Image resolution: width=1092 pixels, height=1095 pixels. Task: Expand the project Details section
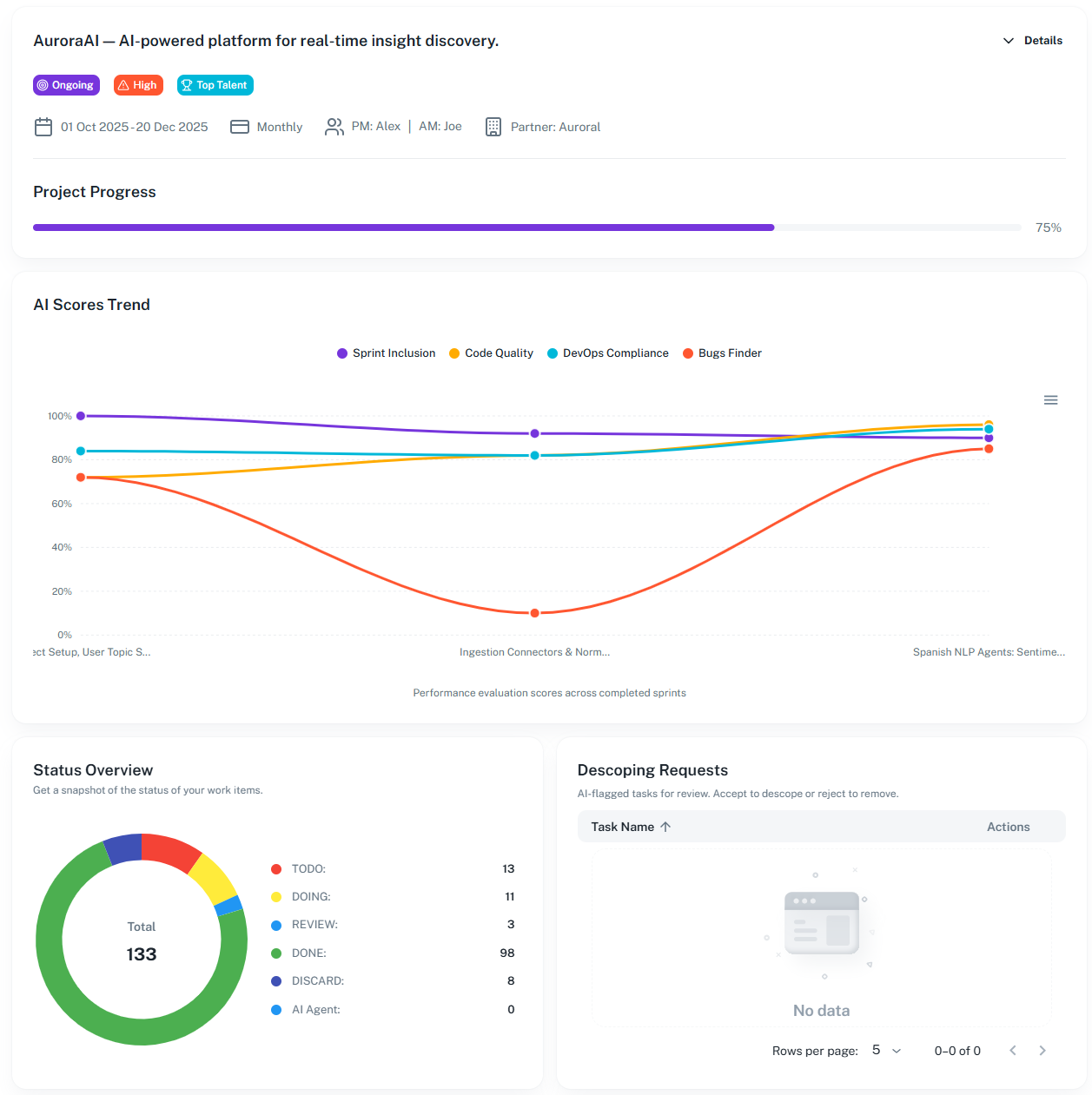(1033, 41)
